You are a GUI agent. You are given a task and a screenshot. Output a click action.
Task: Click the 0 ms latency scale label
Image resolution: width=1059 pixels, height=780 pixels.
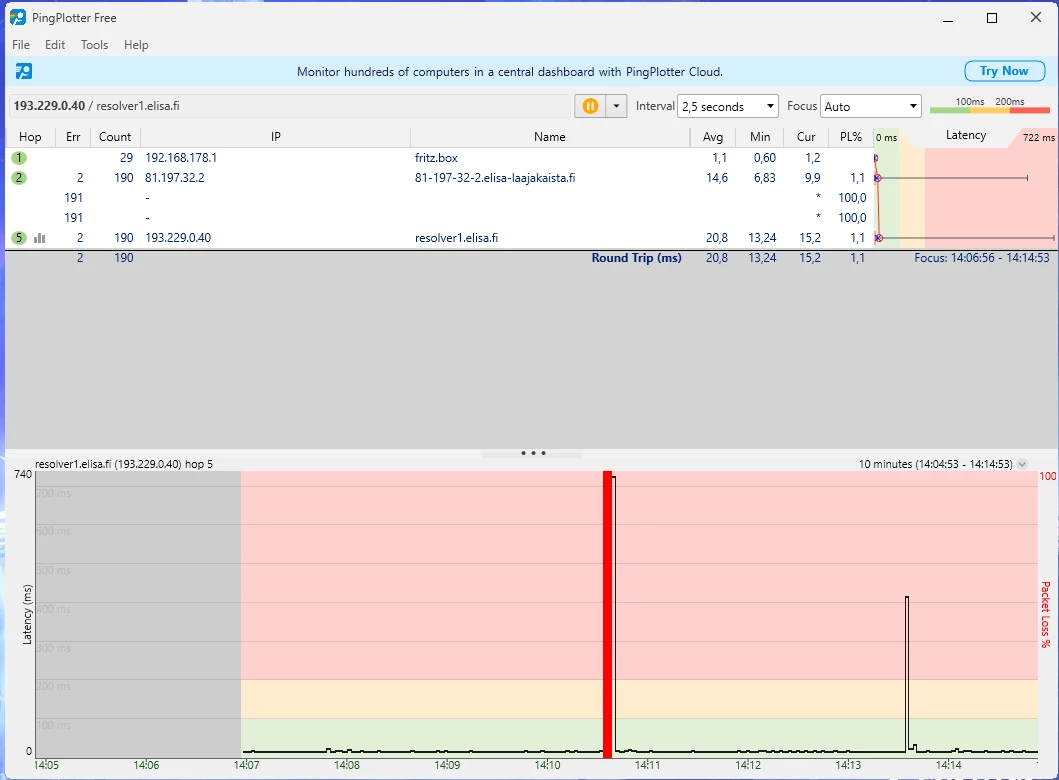(886, 137)
